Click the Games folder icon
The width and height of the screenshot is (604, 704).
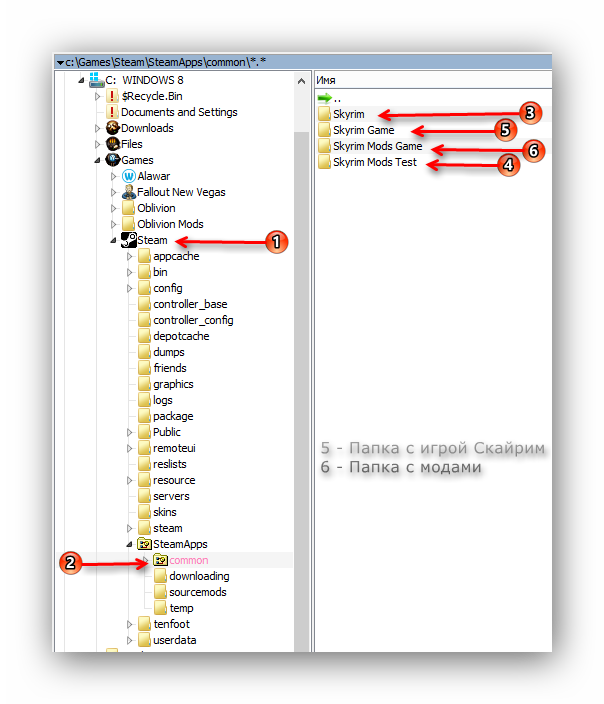click(x=112, y=160)
